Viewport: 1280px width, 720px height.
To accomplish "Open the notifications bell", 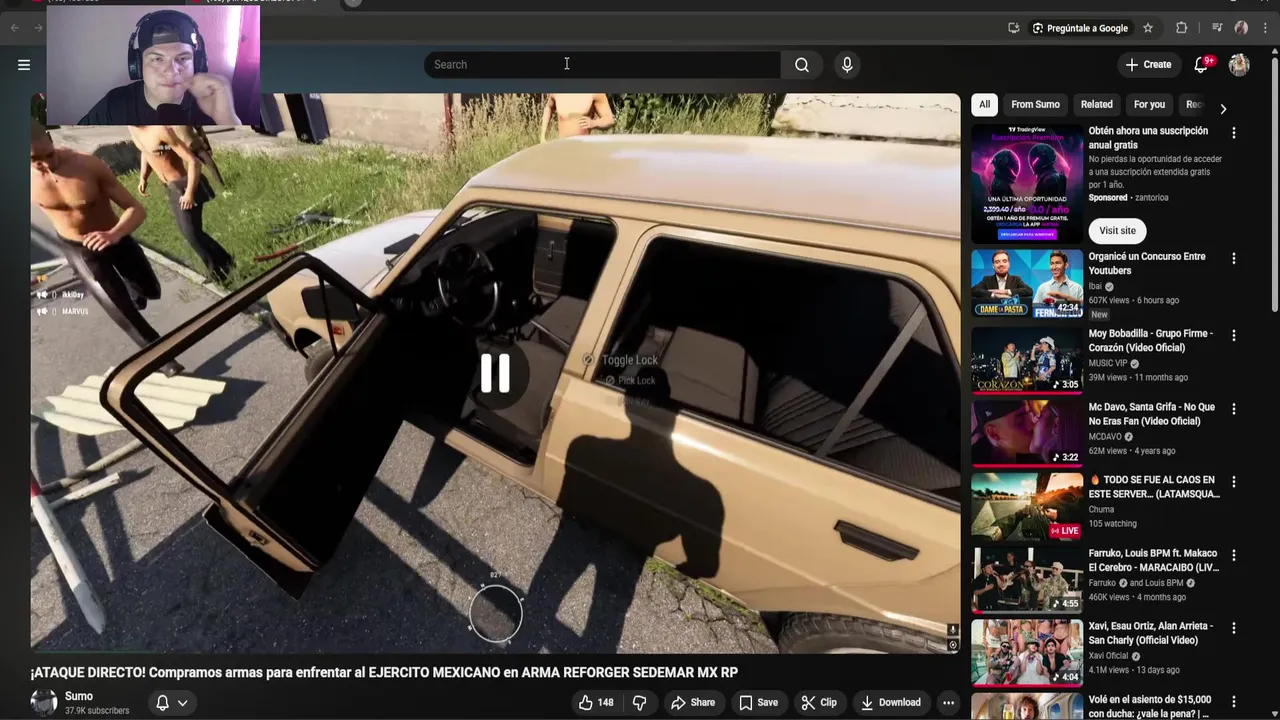I will [x=1202, y=65].
